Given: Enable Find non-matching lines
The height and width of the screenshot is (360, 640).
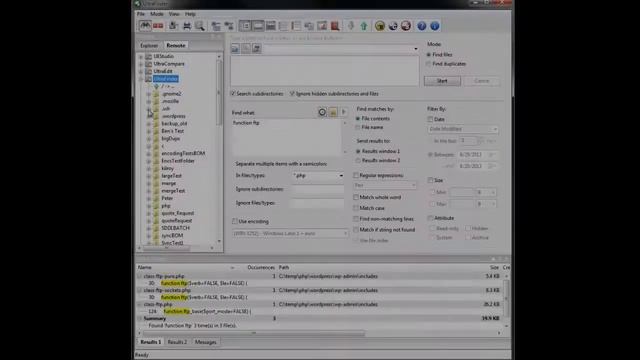Looking at the screenshot, I should point(356,219).
